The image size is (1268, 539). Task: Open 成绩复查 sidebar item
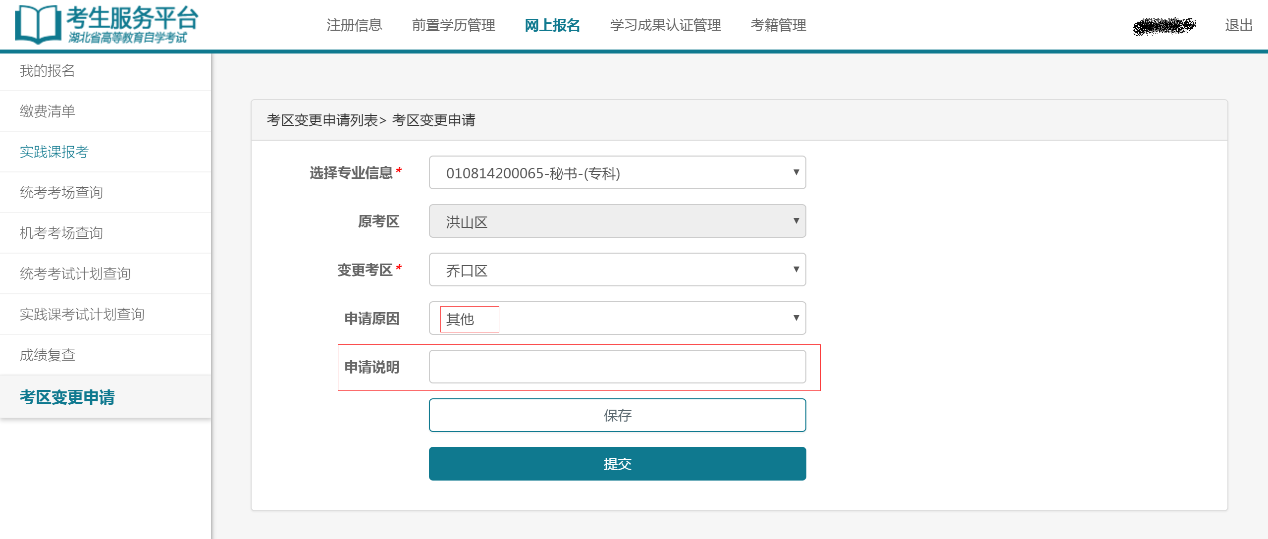click(48, 355)
